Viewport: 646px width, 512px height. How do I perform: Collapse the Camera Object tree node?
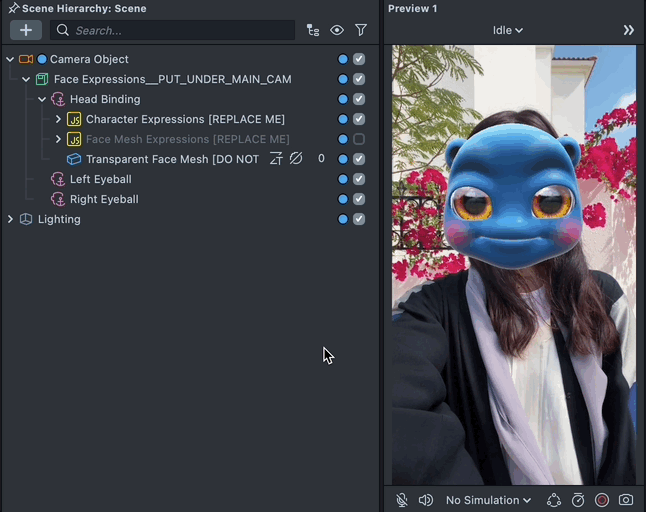coord(10,59)
